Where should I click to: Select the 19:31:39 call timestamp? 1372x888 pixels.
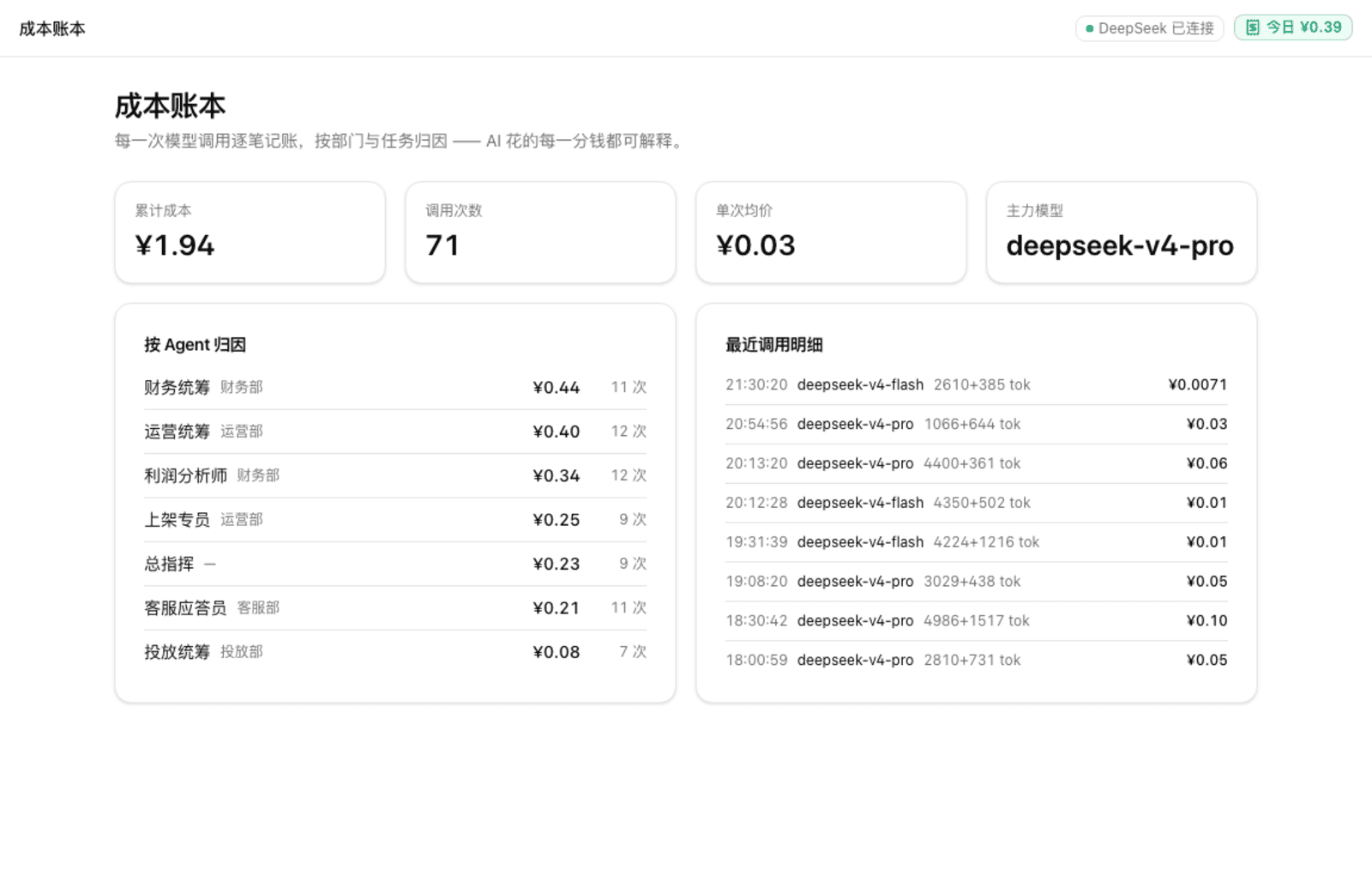[756, 542]
